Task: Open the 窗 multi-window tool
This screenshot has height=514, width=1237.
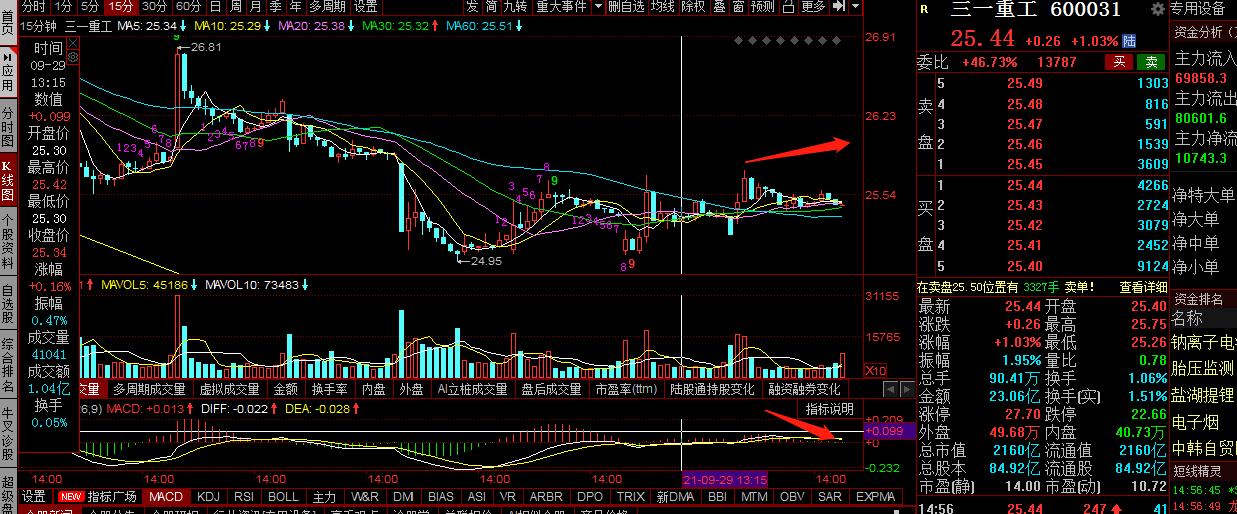Action: point(737,7)
